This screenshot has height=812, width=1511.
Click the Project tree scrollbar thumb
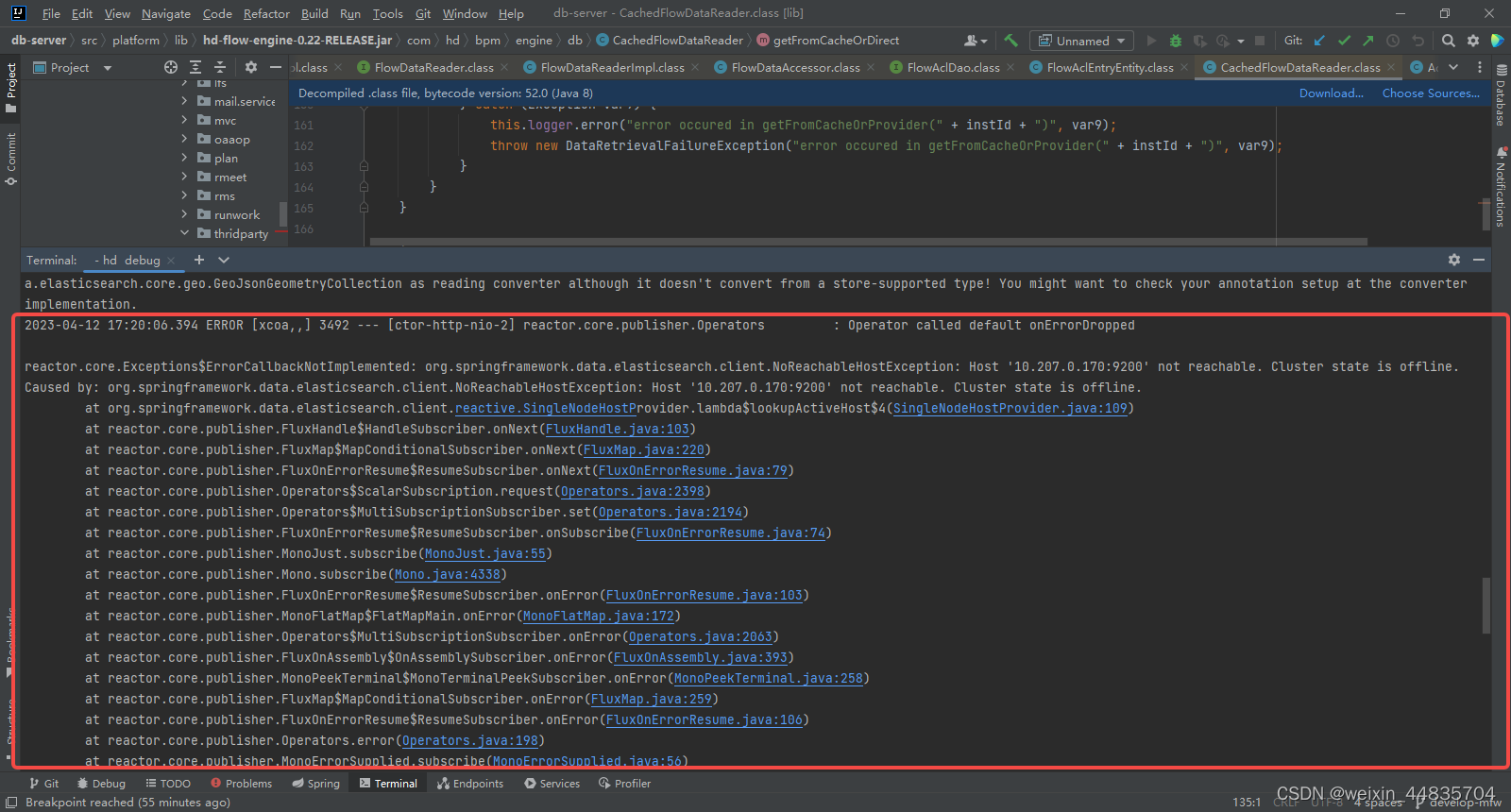pyautogui.click(x=282, y=213)
